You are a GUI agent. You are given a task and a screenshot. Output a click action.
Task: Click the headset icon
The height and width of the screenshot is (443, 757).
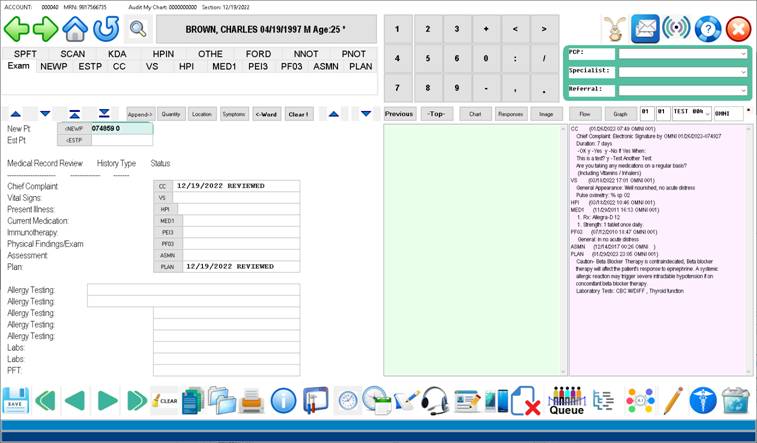[x=435, y=402]
